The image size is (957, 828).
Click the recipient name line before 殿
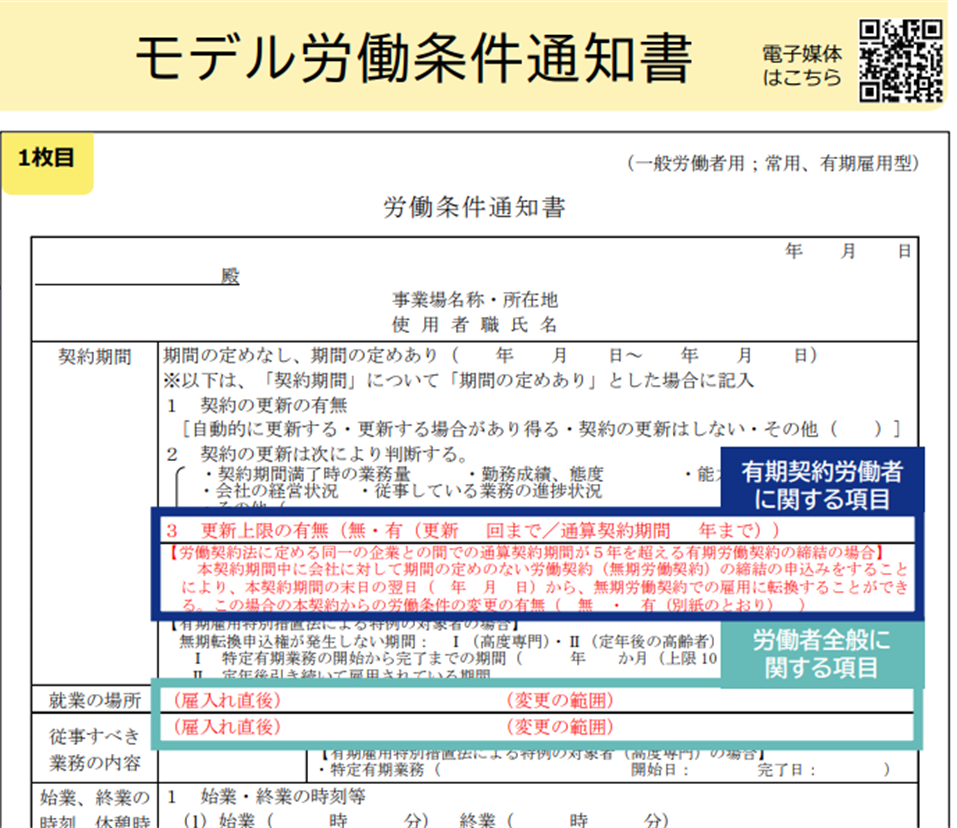128,278
